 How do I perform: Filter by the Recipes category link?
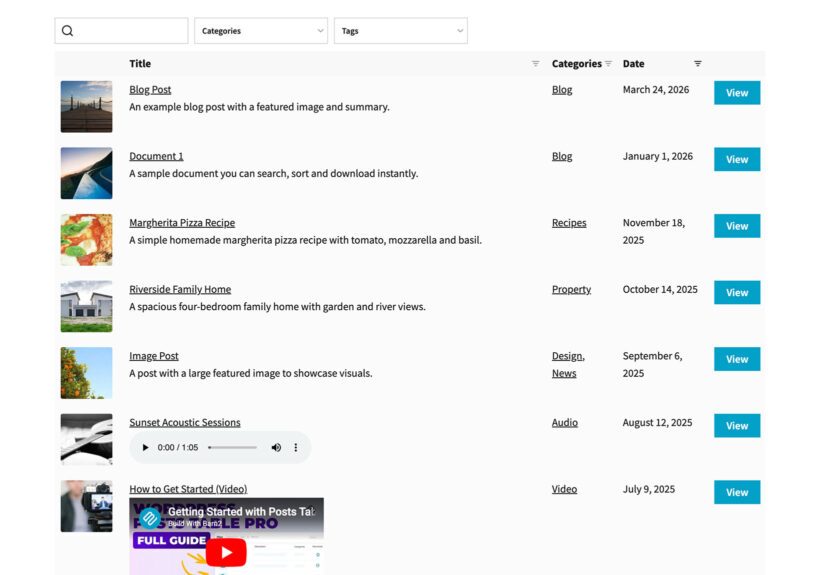coord(569,223)
